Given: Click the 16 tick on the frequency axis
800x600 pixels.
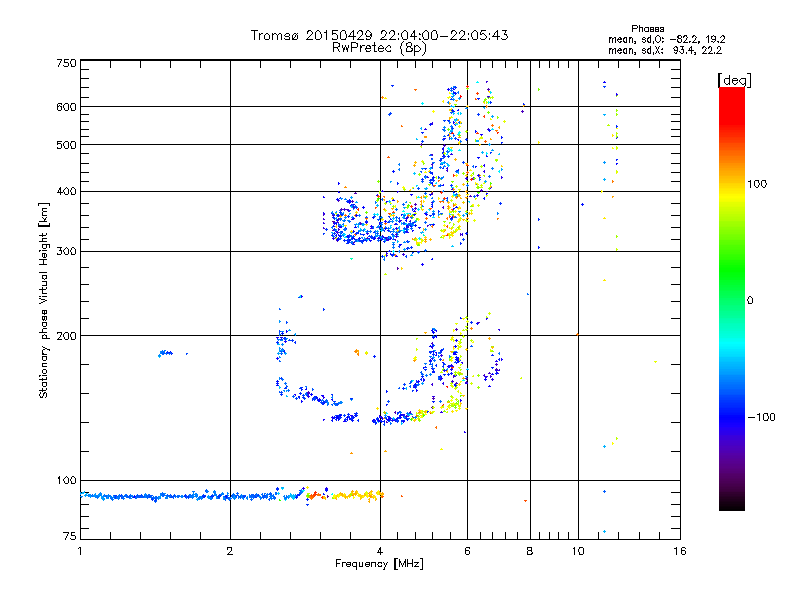Looking at the screenshot, I should (x=679, y=551).
